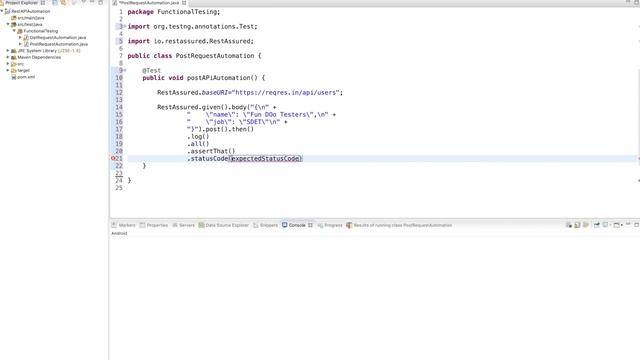
Task: Click the src/test/java folder icon
Action: [x=13, y=24]
